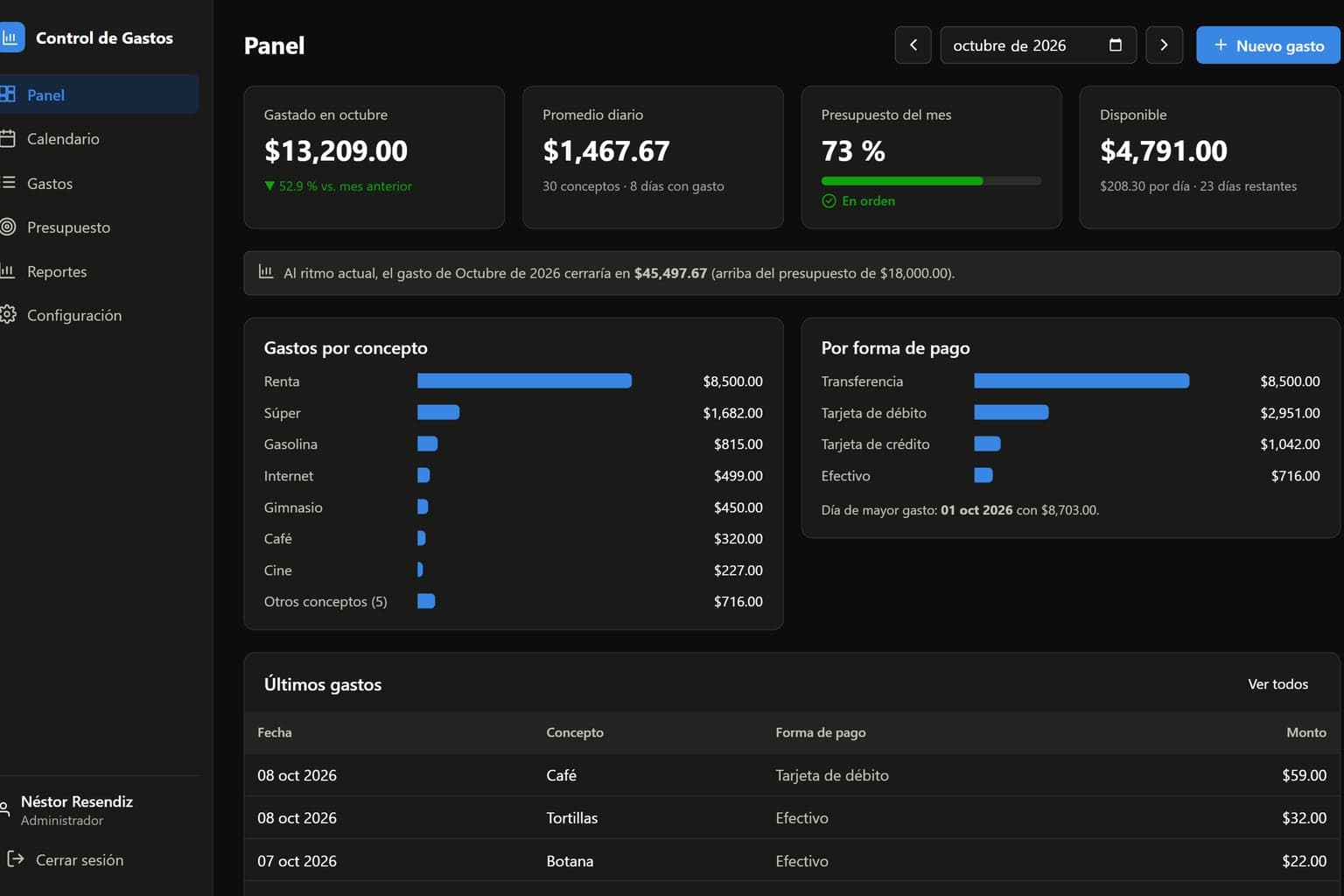Open the Calendario menu item

click(99, 138)
